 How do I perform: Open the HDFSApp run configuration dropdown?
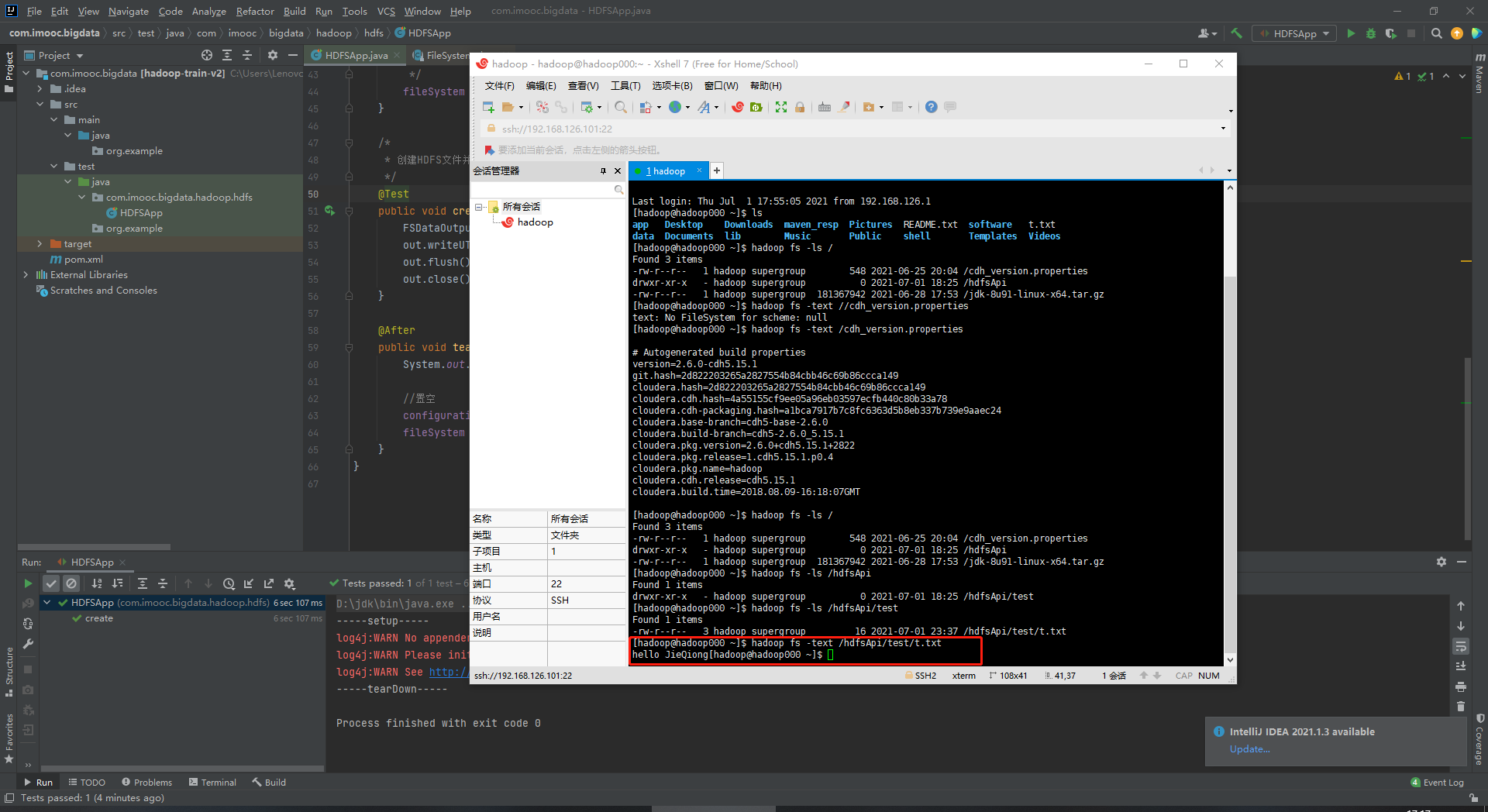(1294, 33)
